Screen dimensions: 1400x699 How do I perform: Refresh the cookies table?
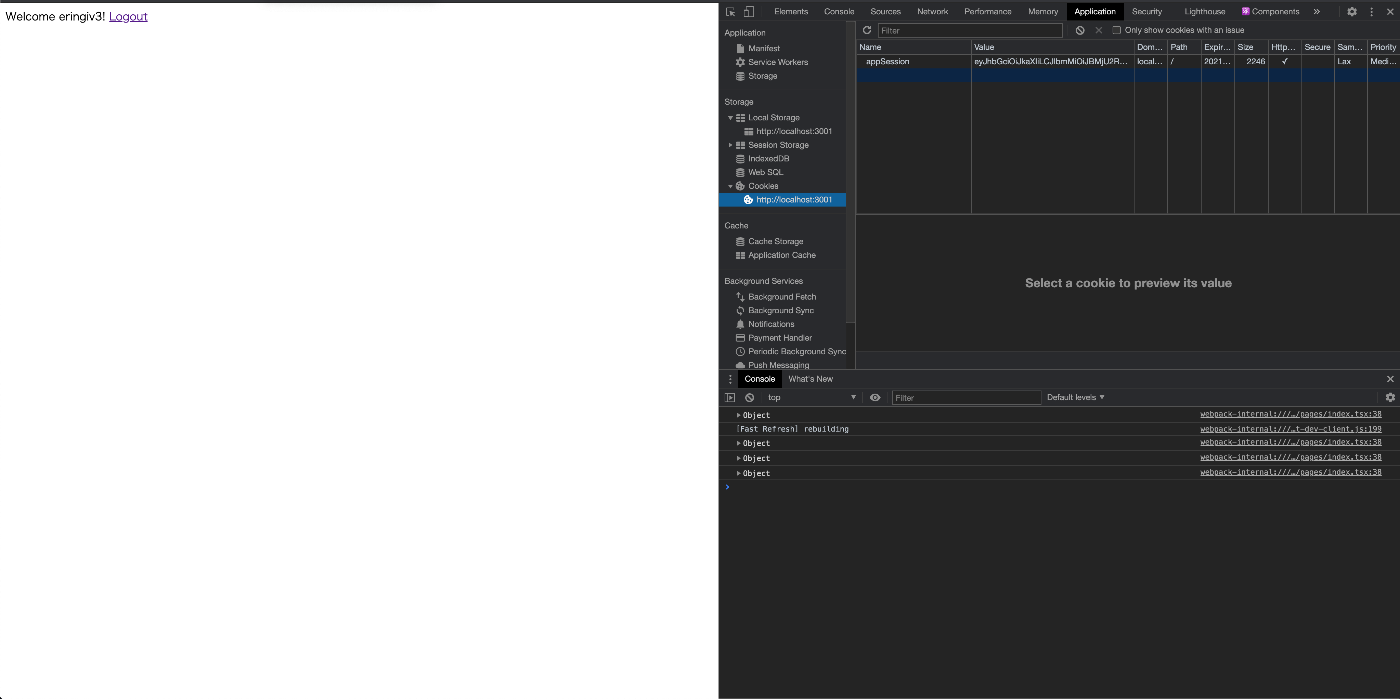tap(867, 30)
